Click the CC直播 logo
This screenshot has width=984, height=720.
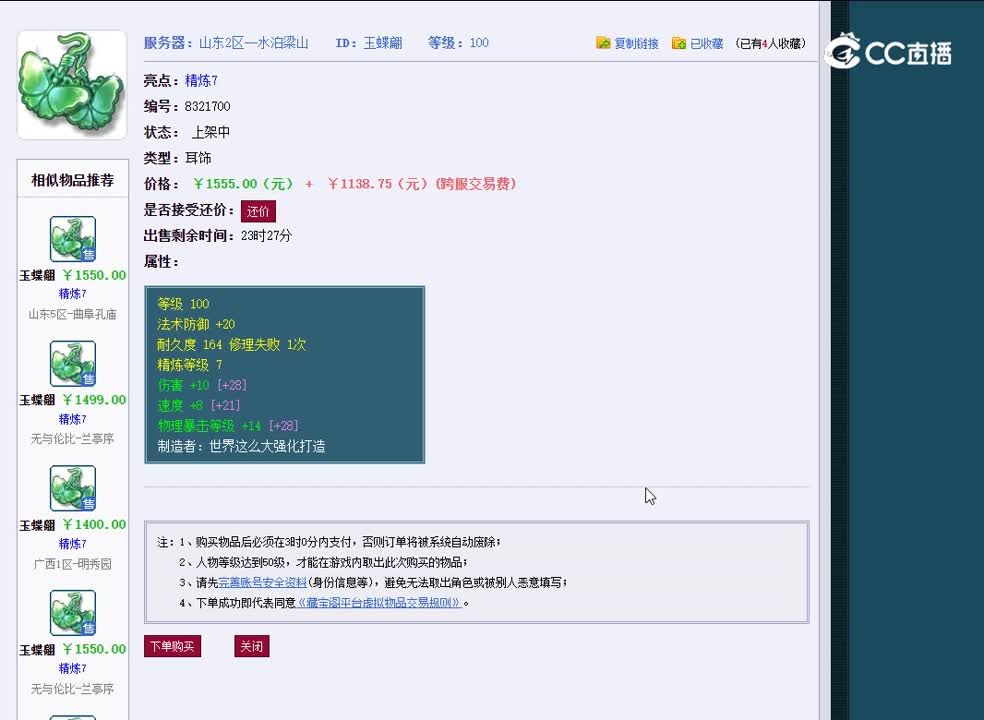888,51
